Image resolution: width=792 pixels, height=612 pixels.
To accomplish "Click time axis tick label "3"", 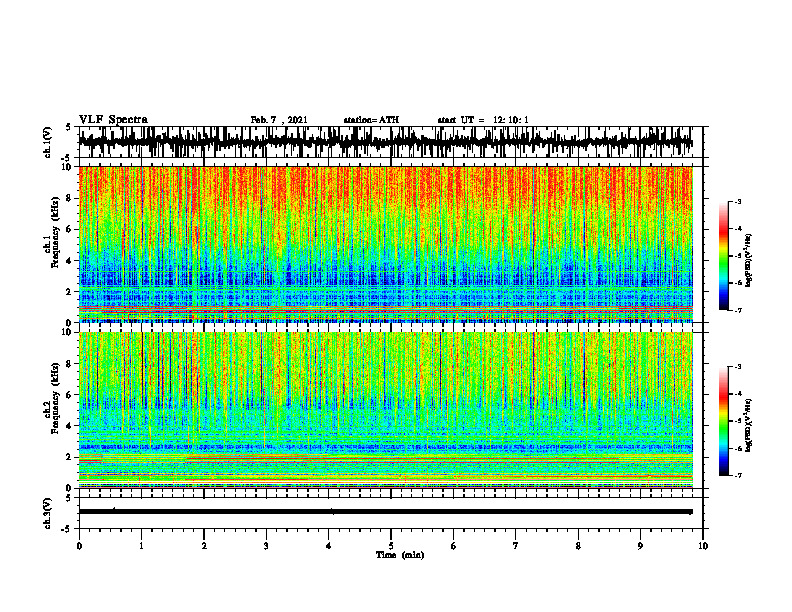I will [x=266, y=546].
